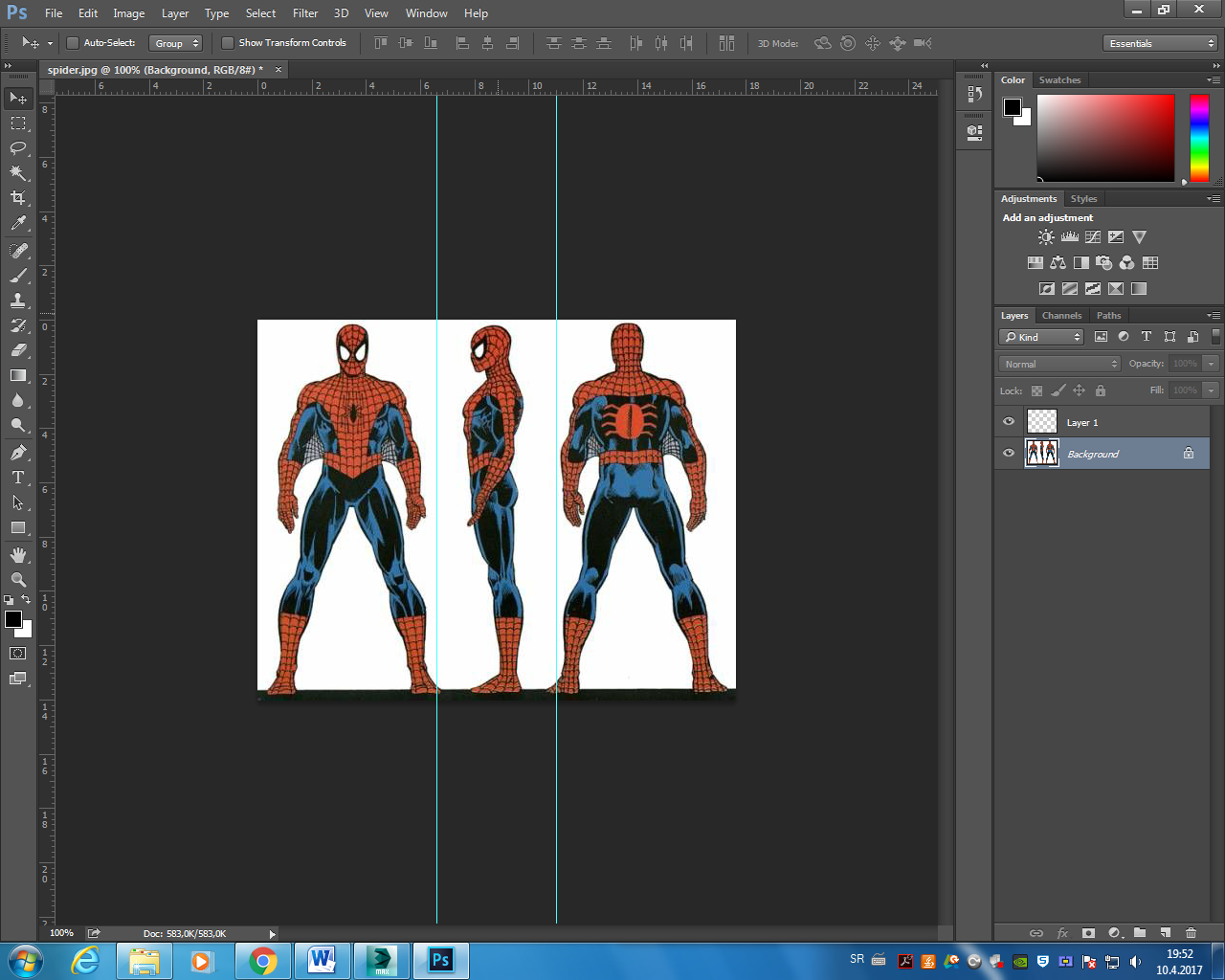
Task: Open the Normal blend mode dropdown
Action: pos(1059,364)
